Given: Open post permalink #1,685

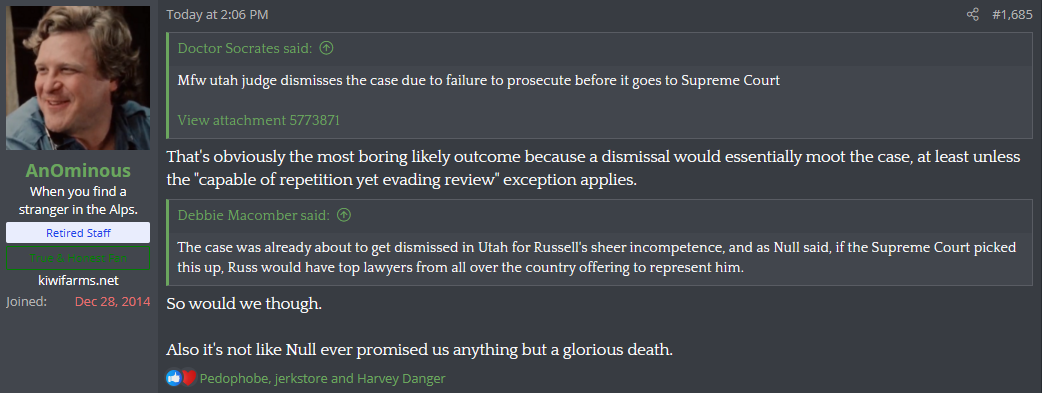Looking at the screenshot, I should point(1012,15).
